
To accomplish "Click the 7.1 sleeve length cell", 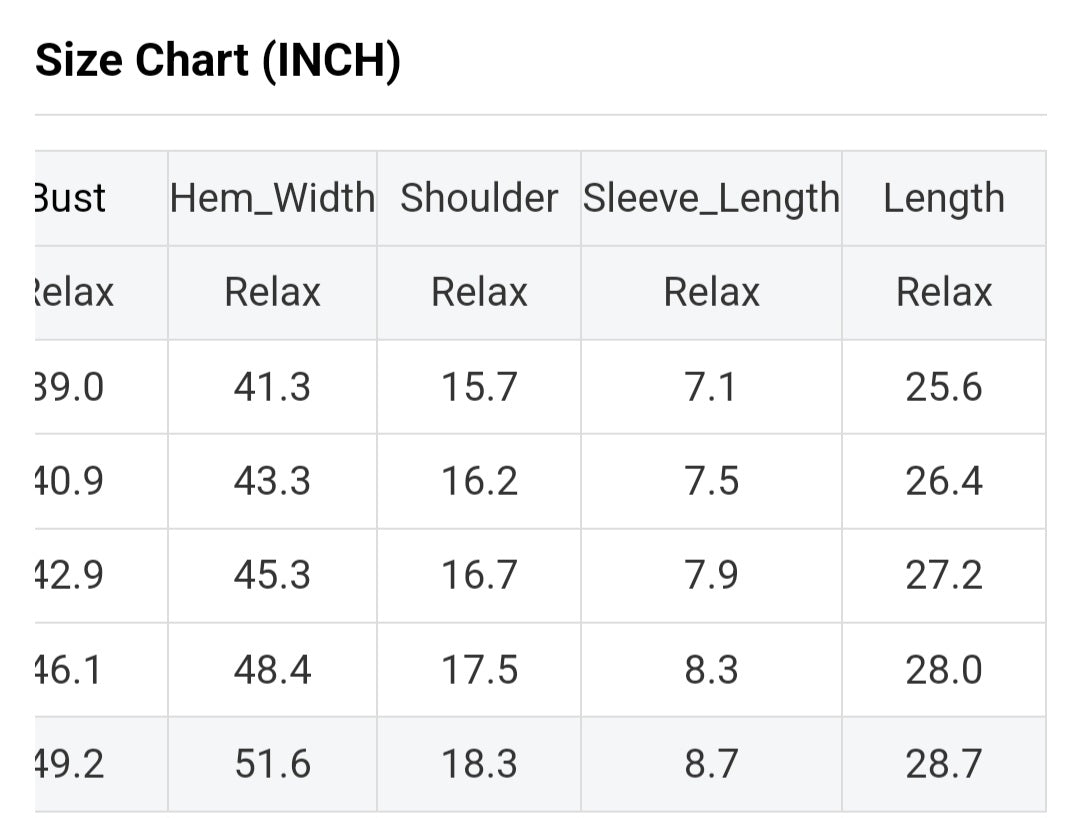I will pyautogui.click(x=711, y=387).
